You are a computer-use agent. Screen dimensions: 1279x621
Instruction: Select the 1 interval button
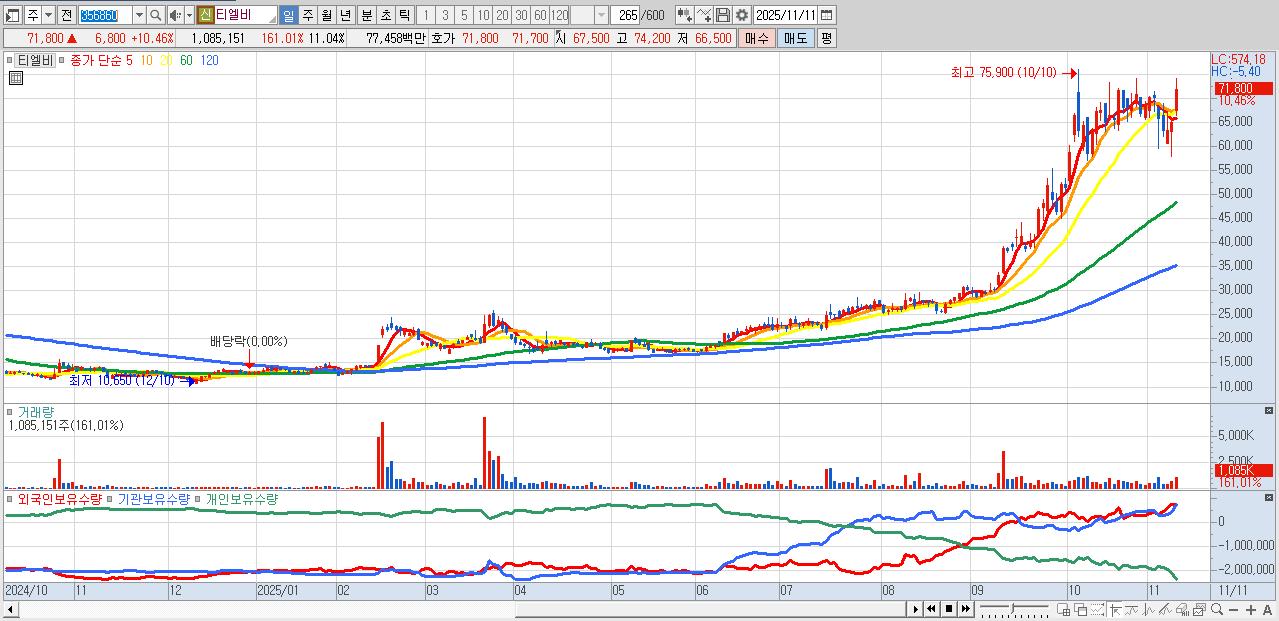tap(425, 15)
